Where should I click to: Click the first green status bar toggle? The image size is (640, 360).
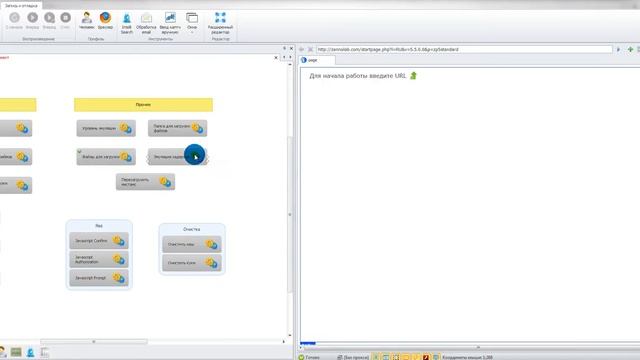[376, 357]
